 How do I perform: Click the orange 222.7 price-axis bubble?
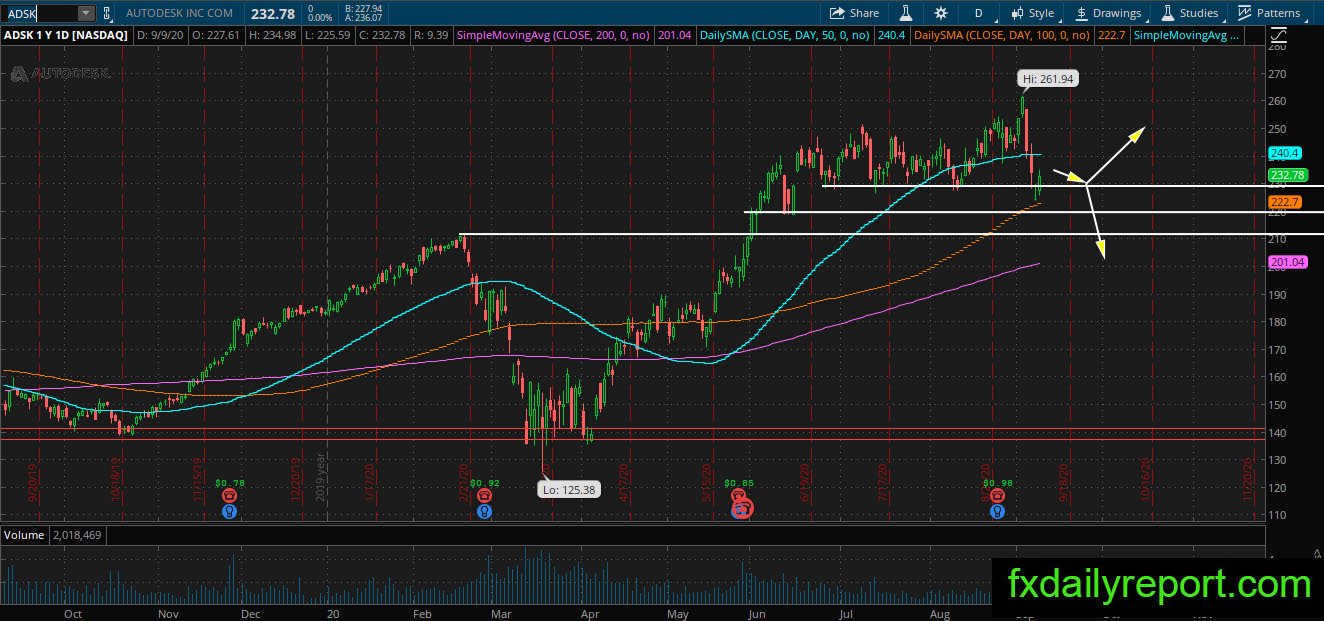1284,202
